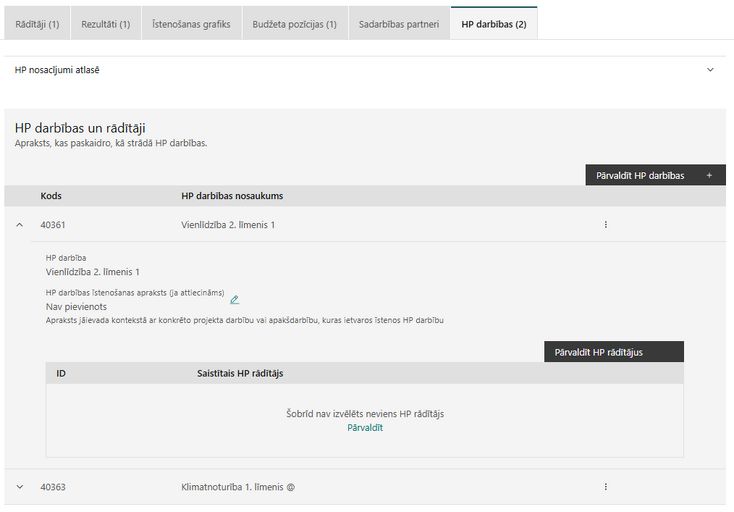Screen dimensions: 734x512
Task: Open Īstenošanas grafiks tab
Action: click(x=191, y=24)
